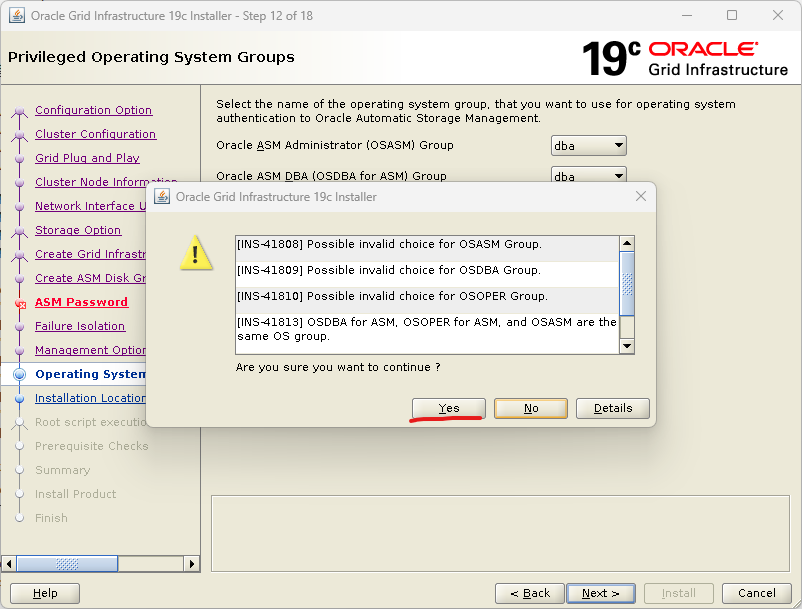Jump to Storage Option step
This screenshot has width=802, height=609.
click(x=78, y=230)
